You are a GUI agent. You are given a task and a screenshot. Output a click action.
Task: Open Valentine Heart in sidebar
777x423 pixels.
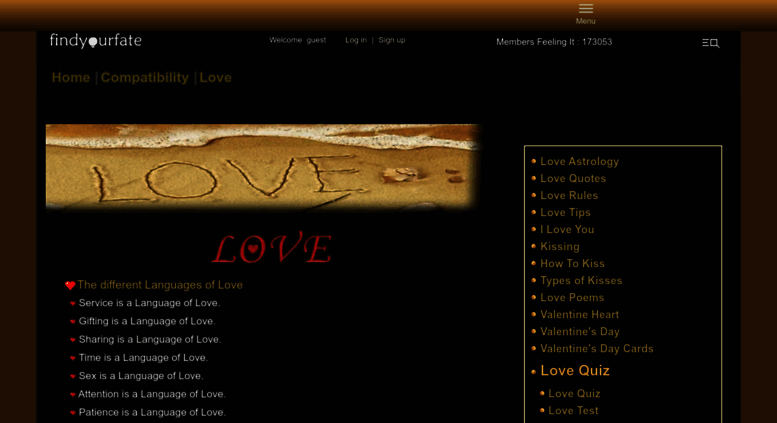tap(579, 315)
